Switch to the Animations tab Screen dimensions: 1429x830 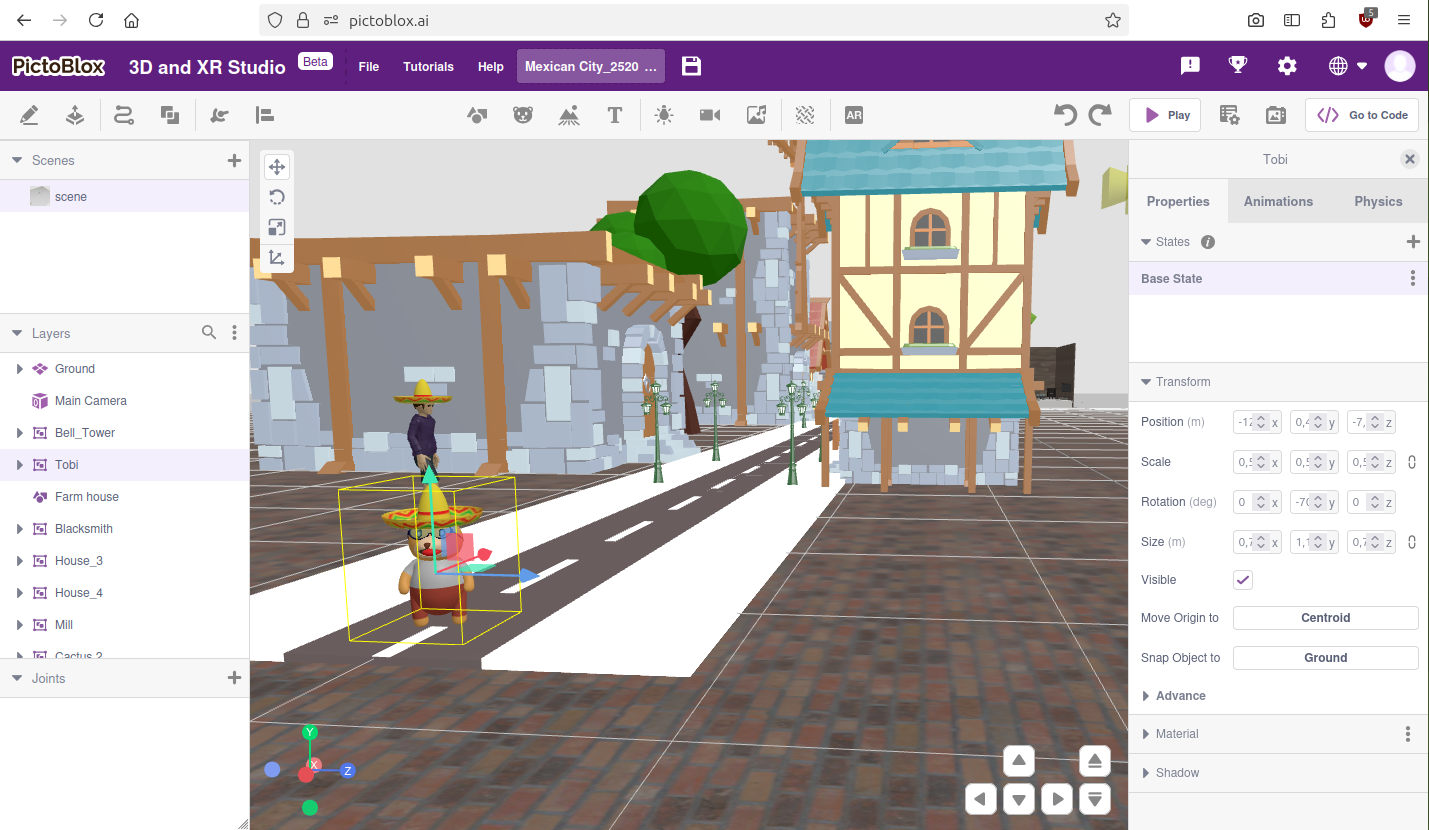[1278, 201]
